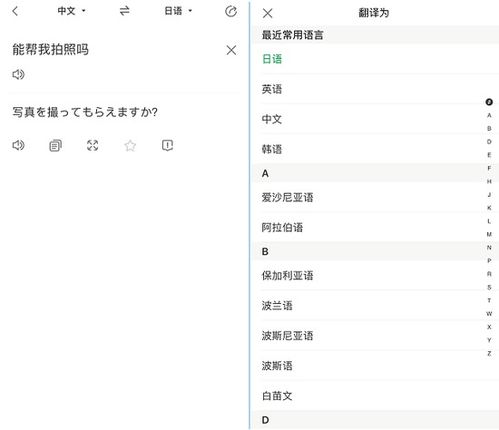499x430 pixels.
Task: Favorite this translation with the star
Action: coord(130,145)
